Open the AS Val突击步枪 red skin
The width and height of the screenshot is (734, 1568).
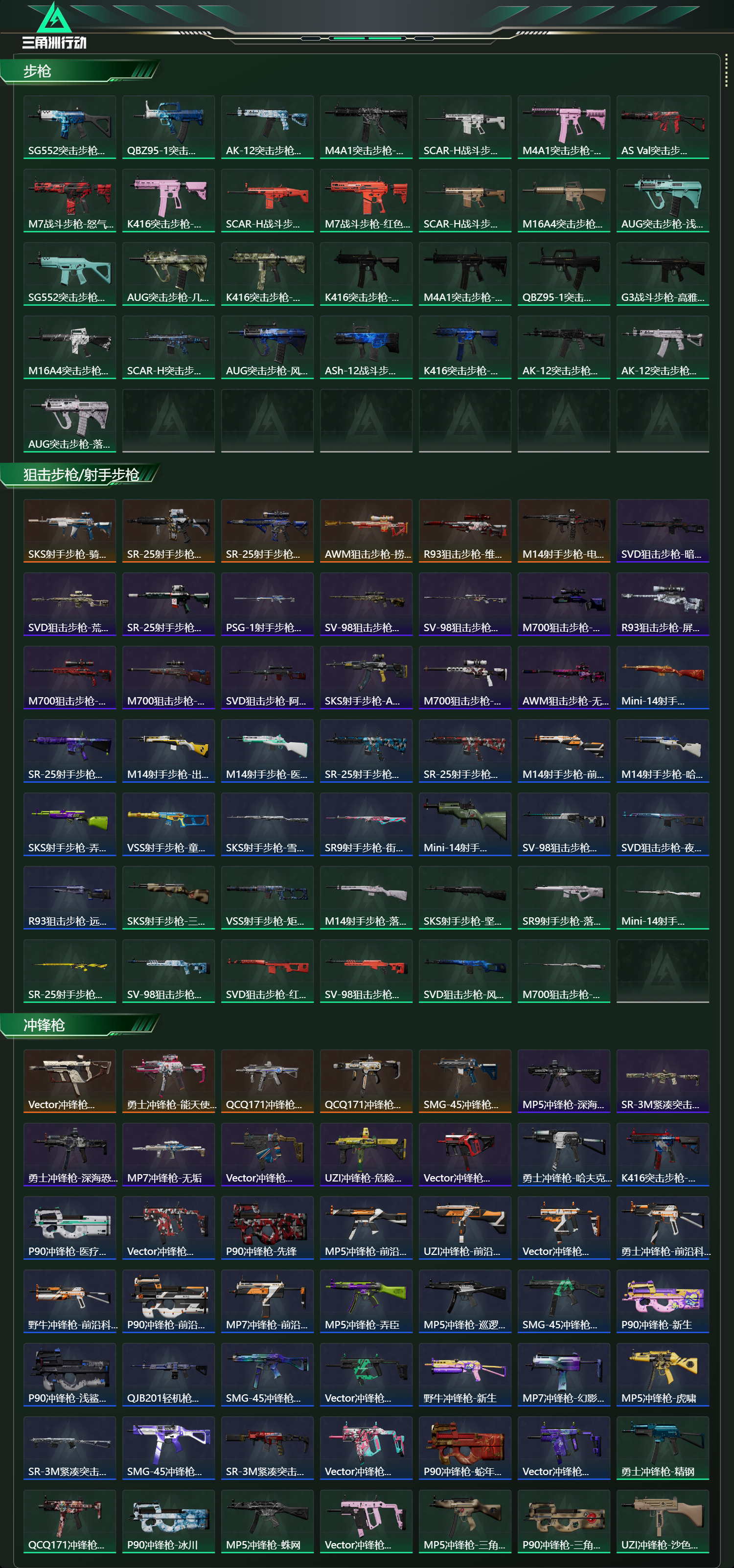662,127
